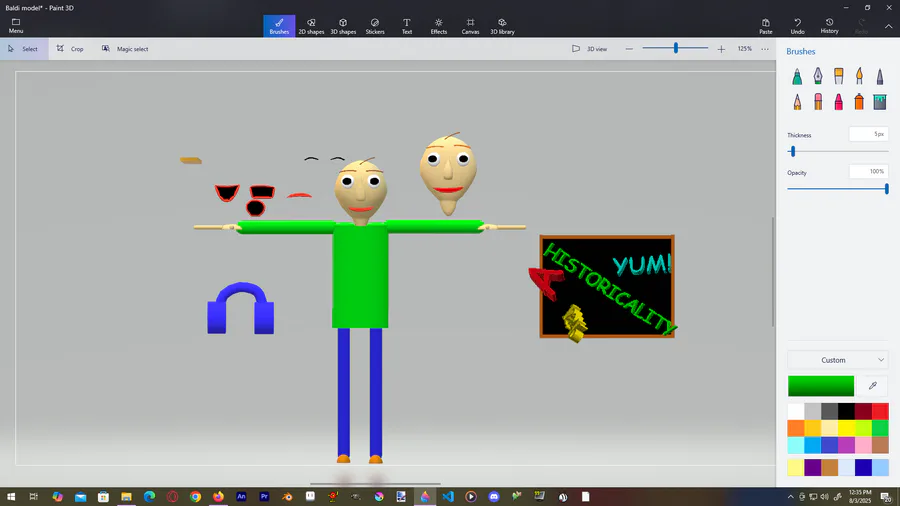Switch to the Brushes tab
Viewport: 900px width, 506px height.
click(x=279, y=26)
